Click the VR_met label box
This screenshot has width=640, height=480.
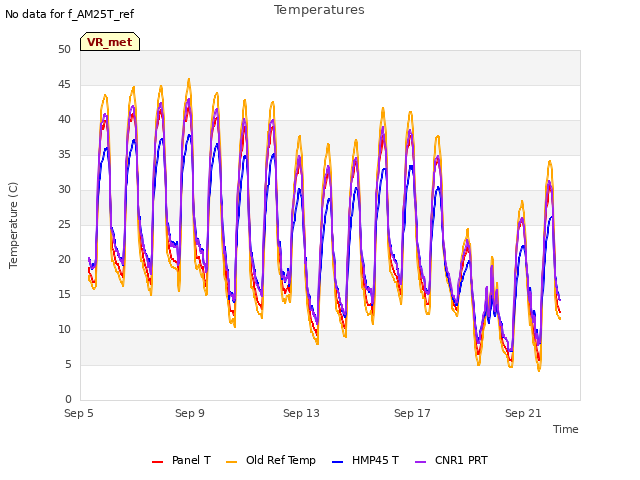point(110,42)
